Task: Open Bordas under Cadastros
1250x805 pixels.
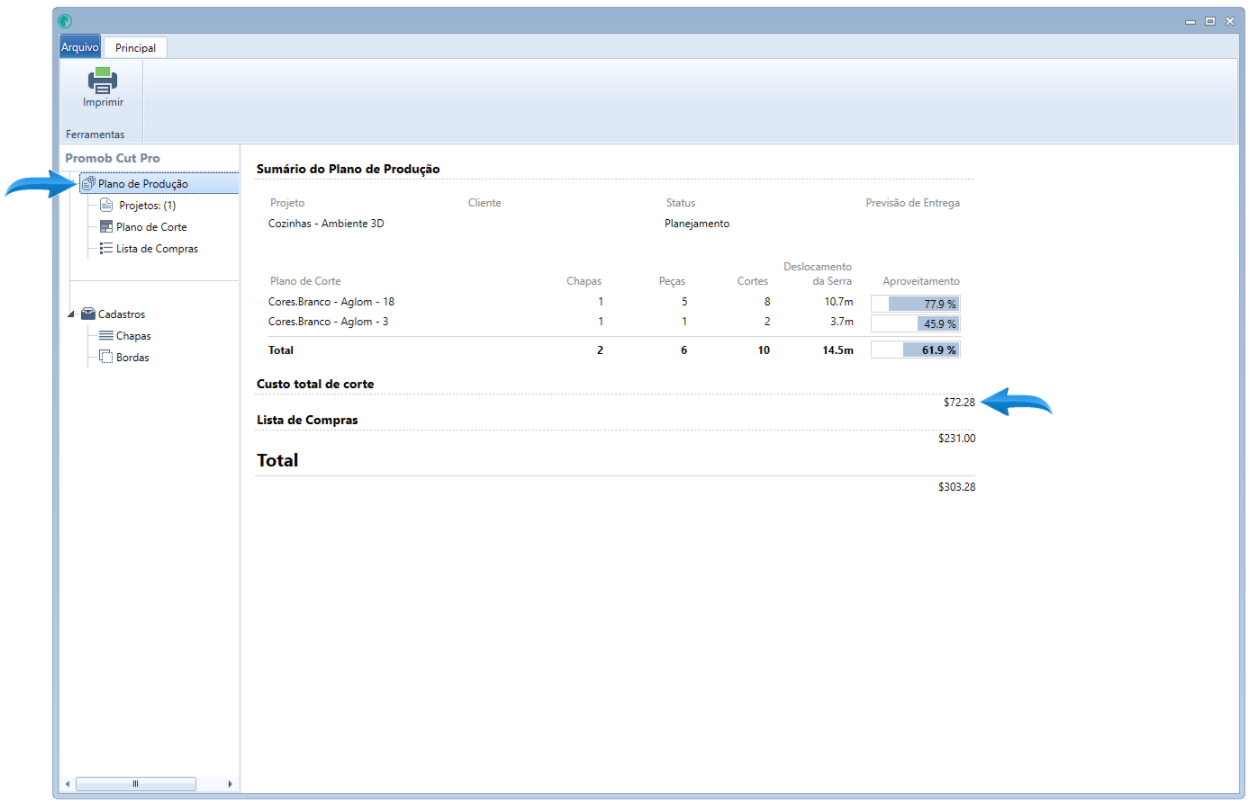Action: 132,357
